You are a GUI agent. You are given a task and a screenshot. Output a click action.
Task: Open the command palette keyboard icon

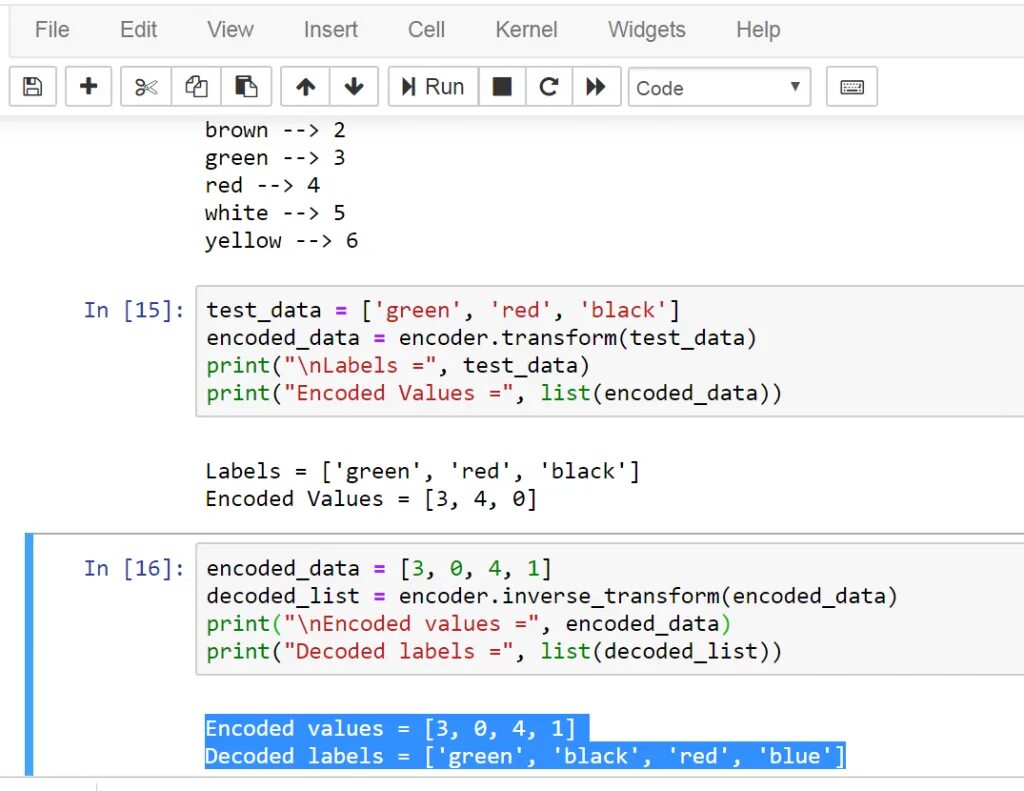[x=852, y=86]
